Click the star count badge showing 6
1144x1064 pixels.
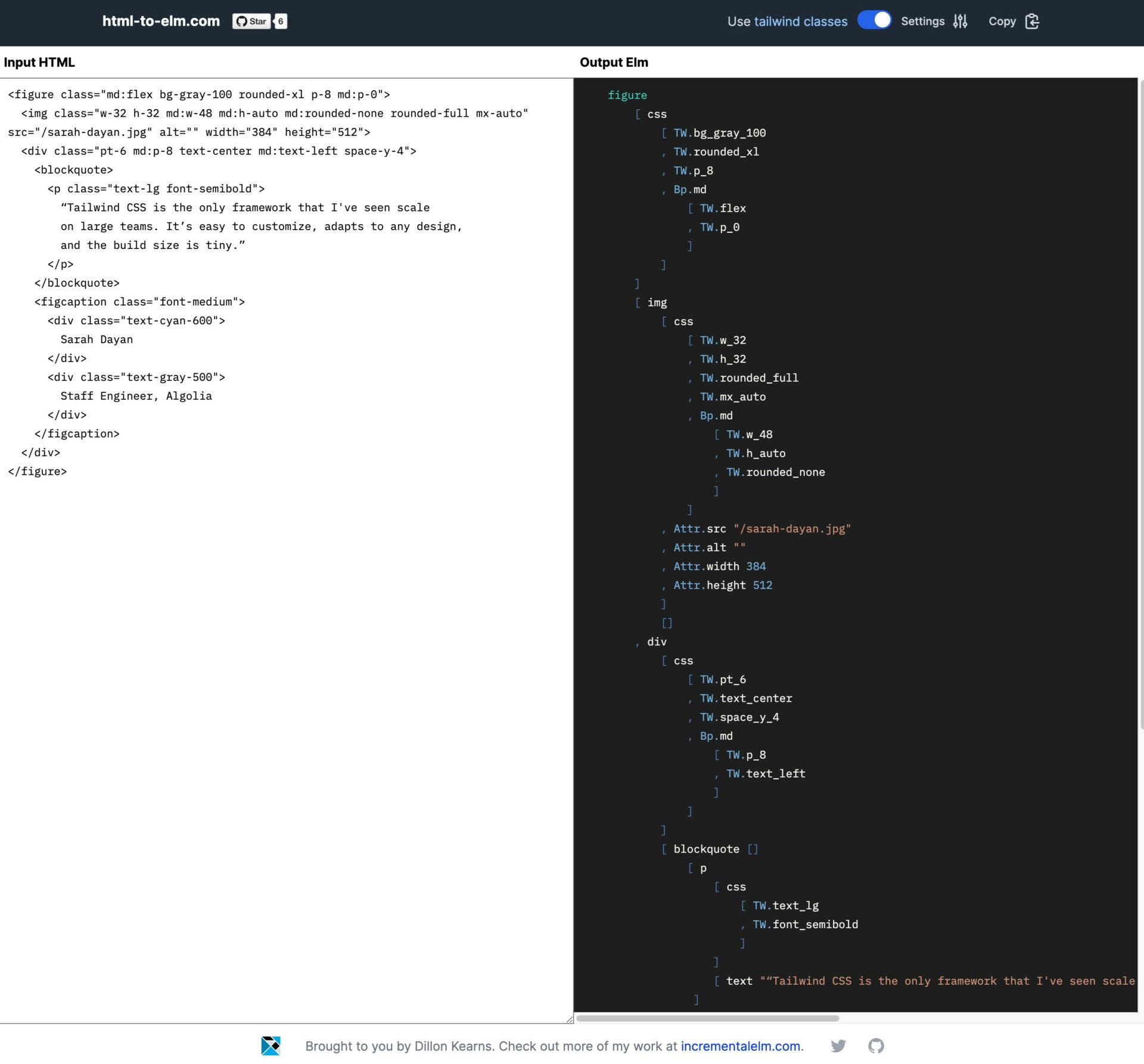[x=279, y=21]
